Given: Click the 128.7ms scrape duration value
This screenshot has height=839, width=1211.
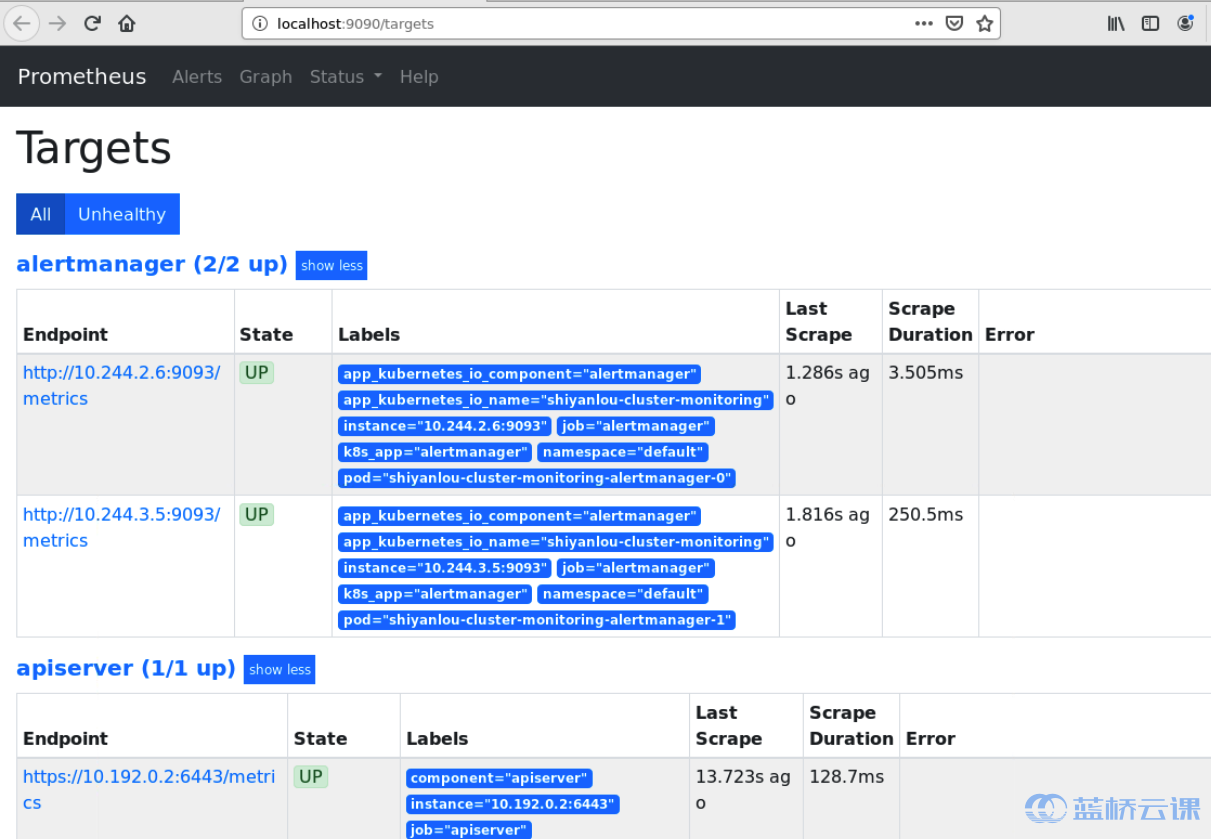Looking at the screenshot, I should point(847,777).
